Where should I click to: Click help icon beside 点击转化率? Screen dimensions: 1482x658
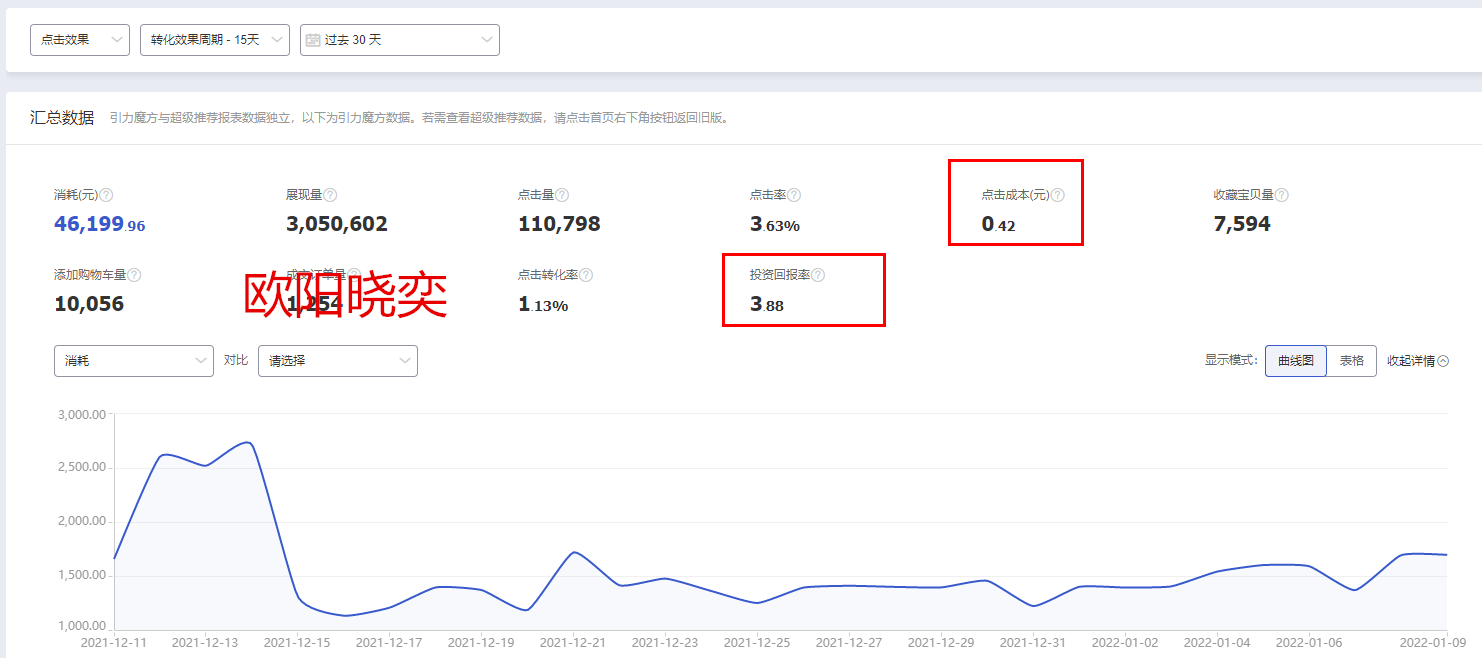pos(586,275)
